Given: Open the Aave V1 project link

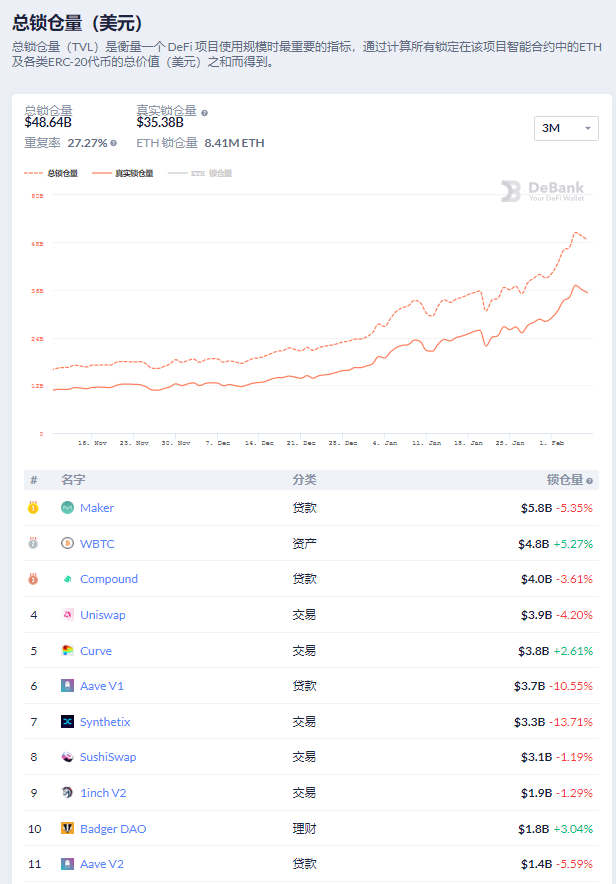Looking at the screenshot, I should point(101,686).
